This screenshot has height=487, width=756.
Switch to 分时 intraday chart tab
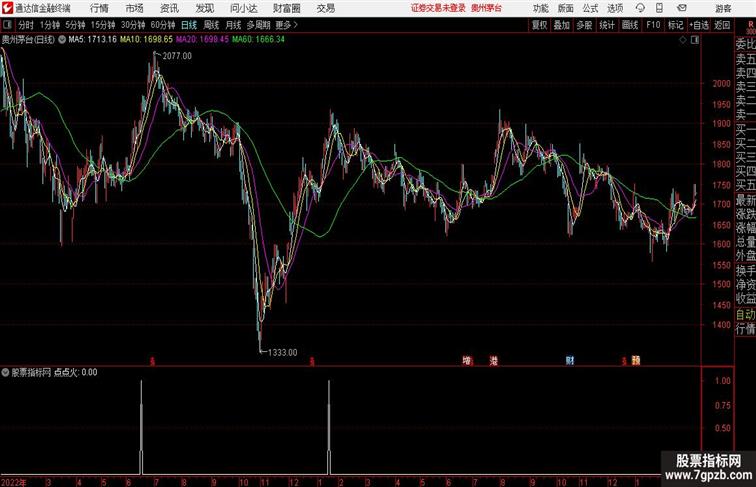26,25
